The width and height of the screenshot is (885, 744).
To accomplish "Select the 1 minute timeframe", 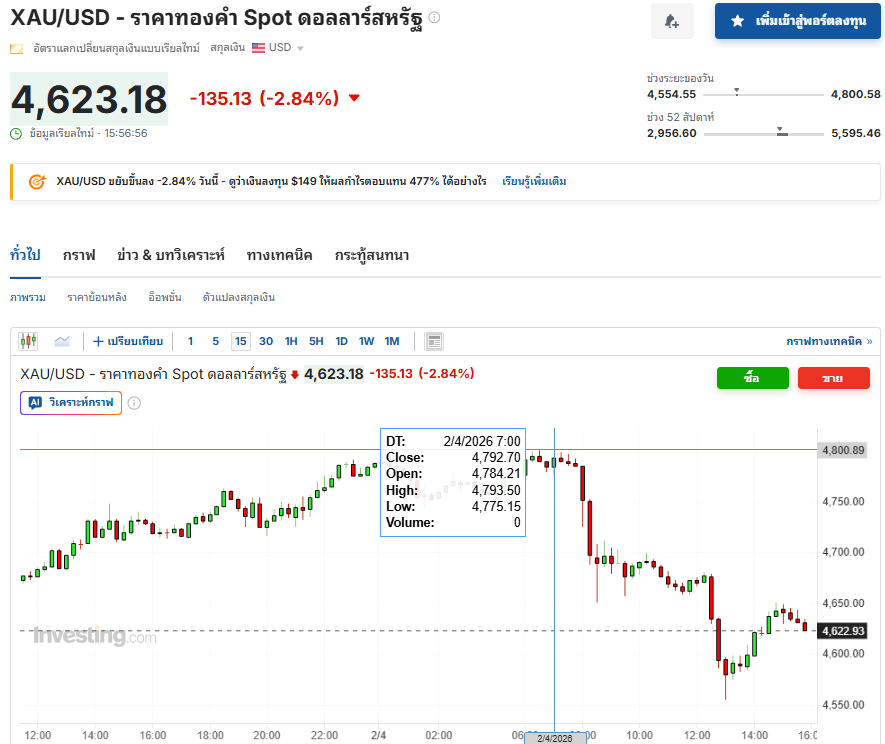I will click(x=190, y=341).
